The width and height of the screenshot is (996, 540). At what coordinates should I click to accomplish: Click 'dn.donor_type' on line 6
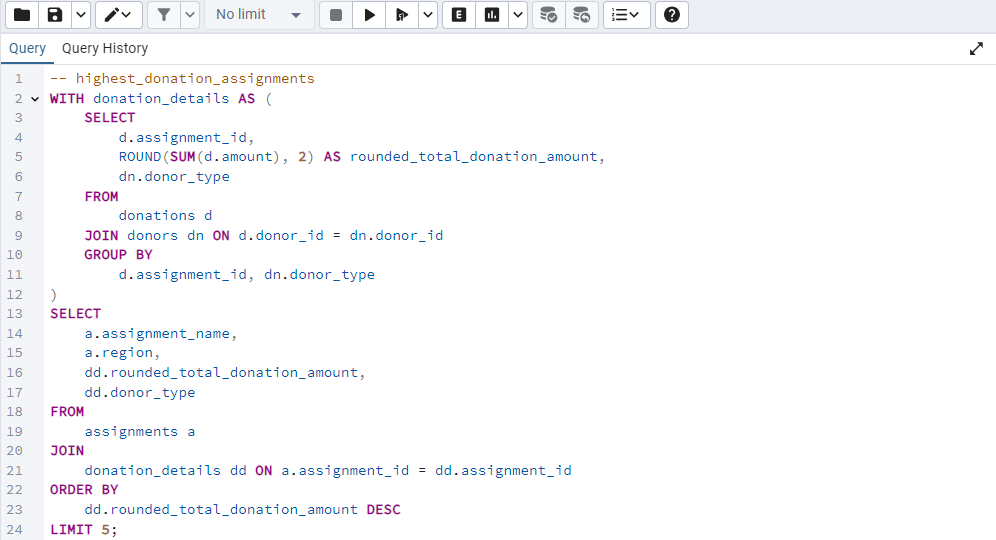point(174,177)
